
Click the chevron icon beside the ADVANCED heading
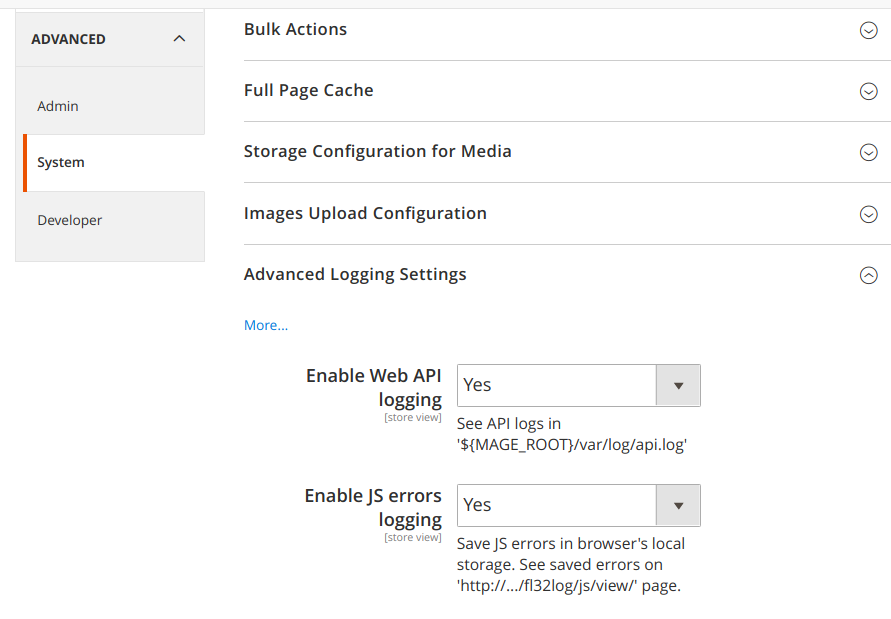tap(179, 39)
